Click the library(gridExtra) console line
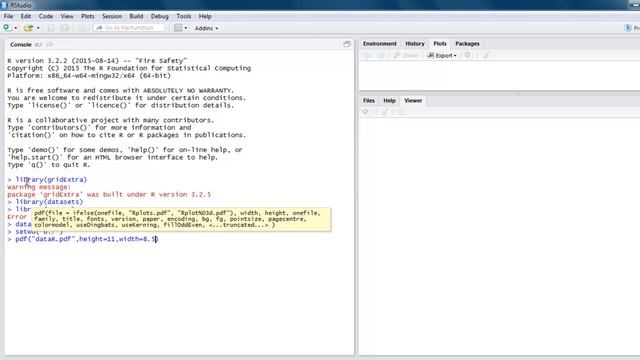 point(47,180)
